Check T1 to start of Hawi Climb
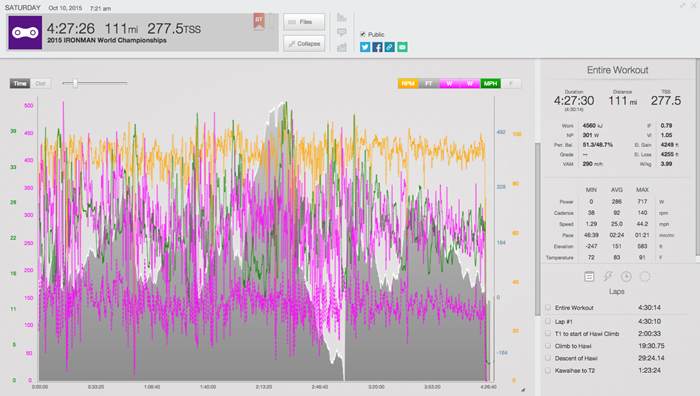Image resolution: width=700 pixels, height=396 pixels. pyautogui.click(x=548, y=333)
